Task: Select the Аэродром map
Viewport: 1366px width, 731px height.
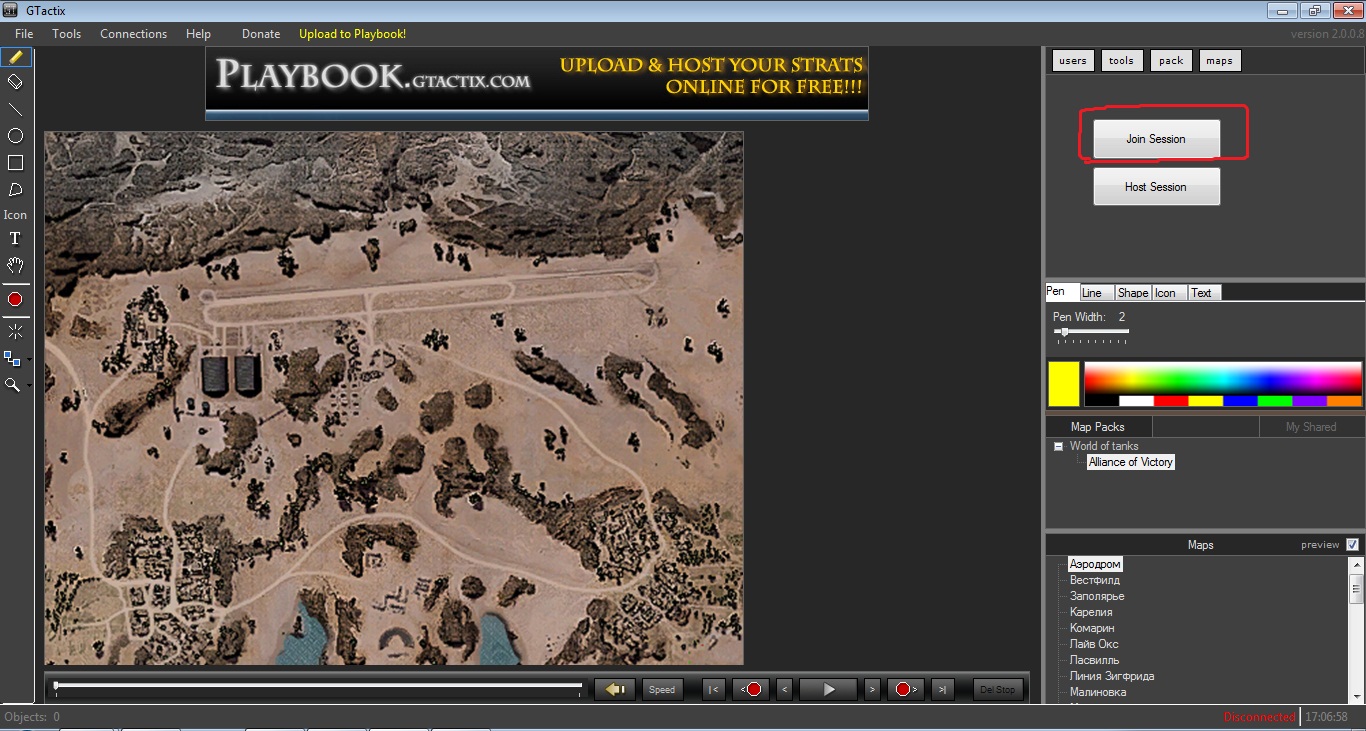Action: pyautogui.click(x=1096, y=564)
